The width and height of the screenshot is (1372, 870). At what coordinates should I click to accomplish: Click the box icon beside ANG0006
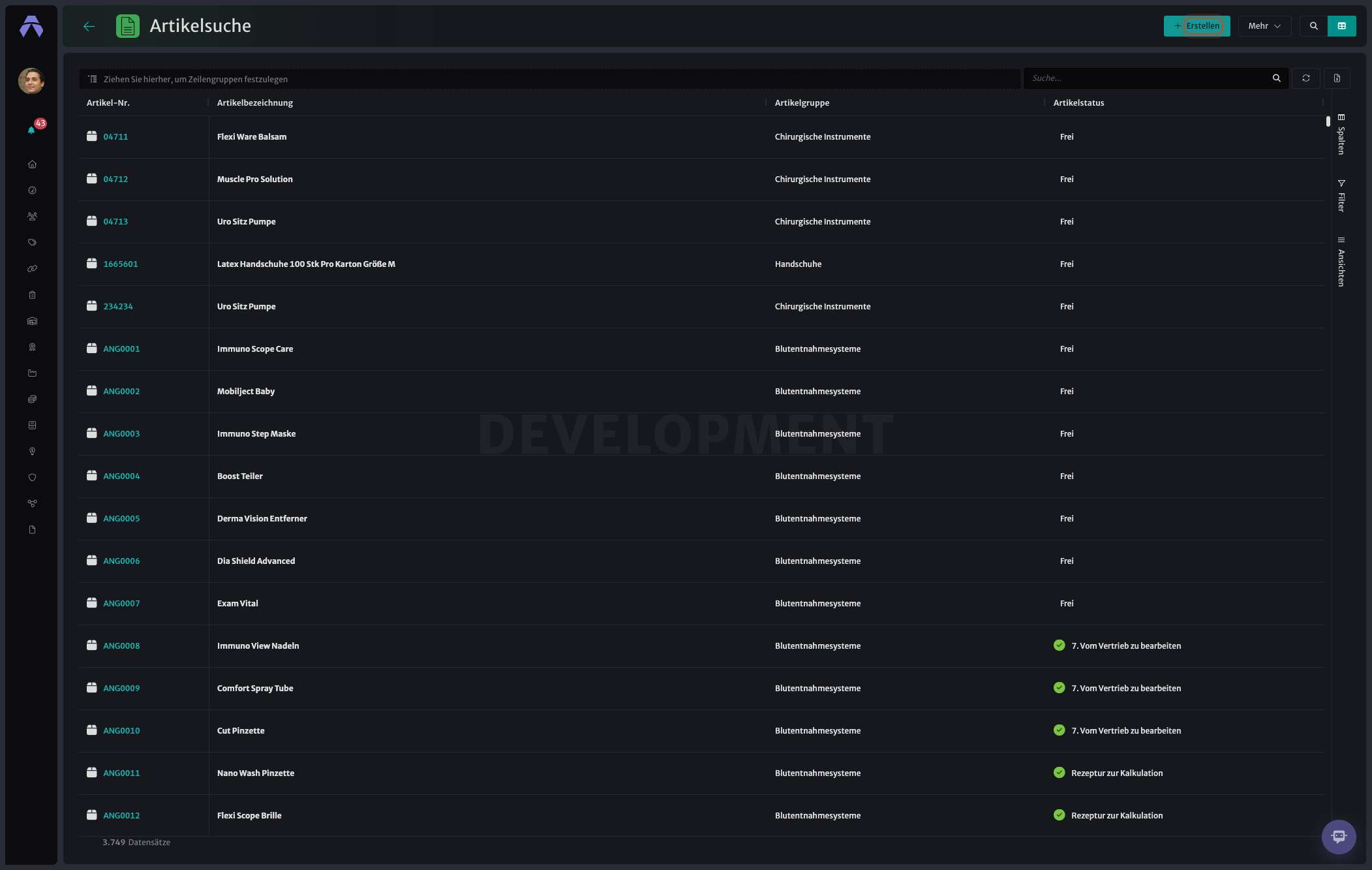pos(92,560)
